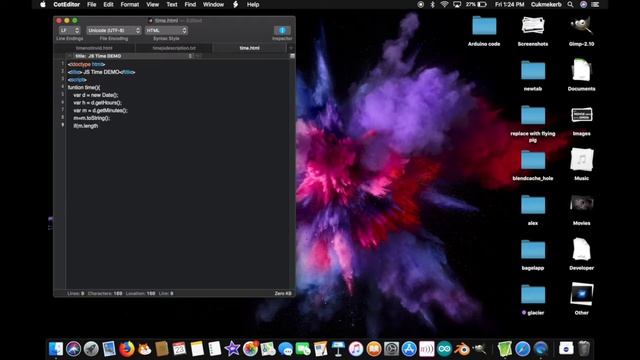This screenshot has width=640, height=360.
Task: Open the Images desktop stack
Action: pos(581,116)
